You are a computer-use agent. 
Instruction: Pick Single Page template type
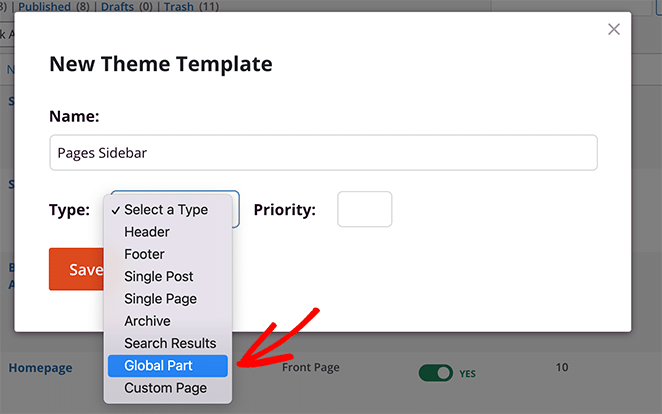pyautogui.click(x=160, y=299)
